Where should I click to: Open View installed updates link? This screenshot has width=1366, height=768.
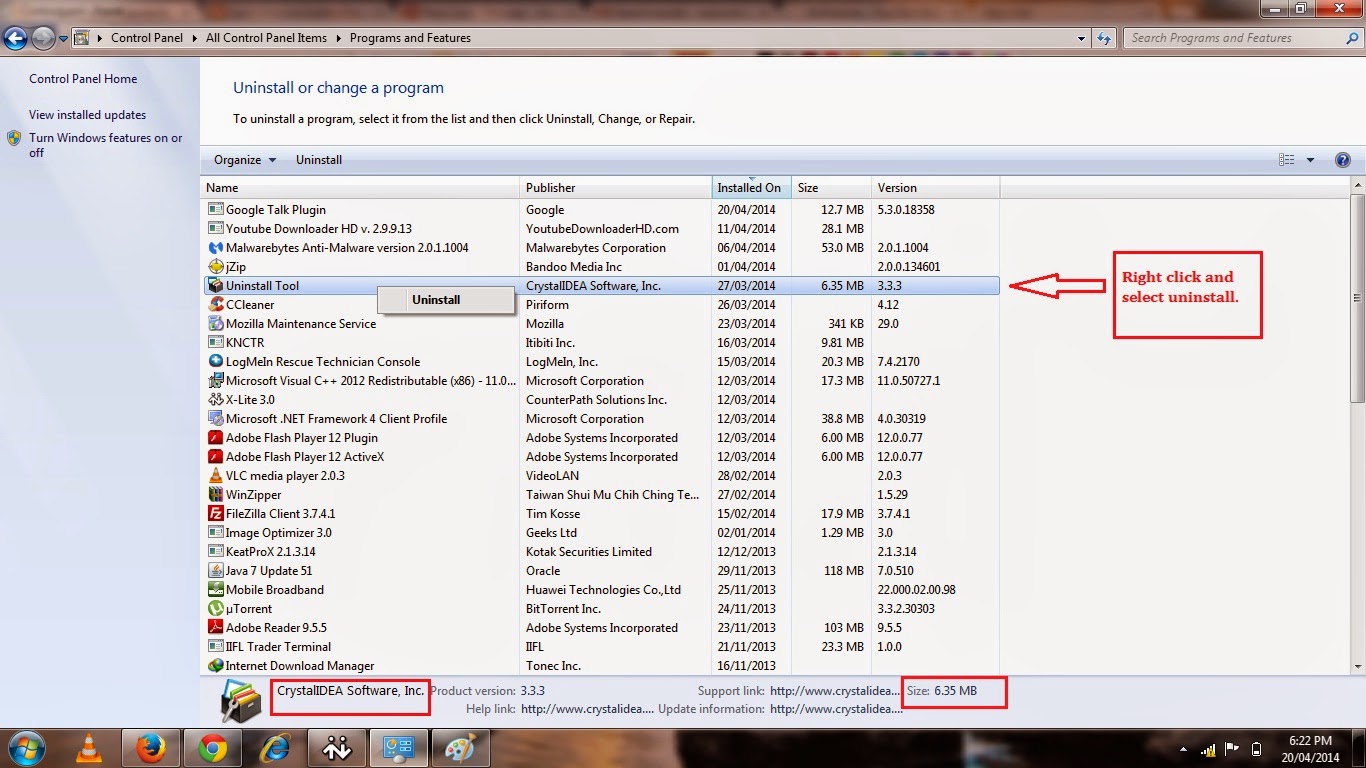click(x=87, y=115)
